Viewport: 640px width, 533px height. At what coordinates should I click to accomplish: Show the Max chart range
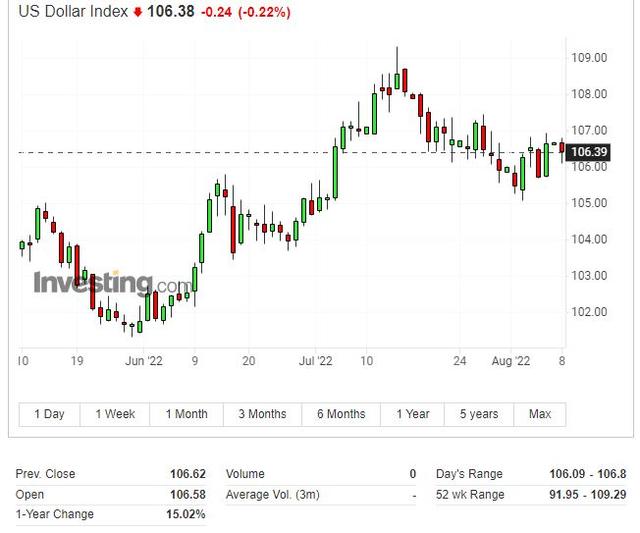[x=540, y=414]
